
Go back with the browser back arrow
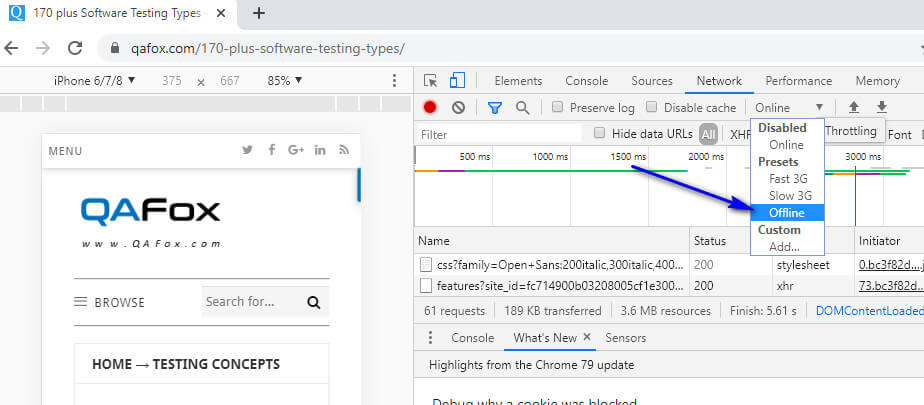click(11, 48)
